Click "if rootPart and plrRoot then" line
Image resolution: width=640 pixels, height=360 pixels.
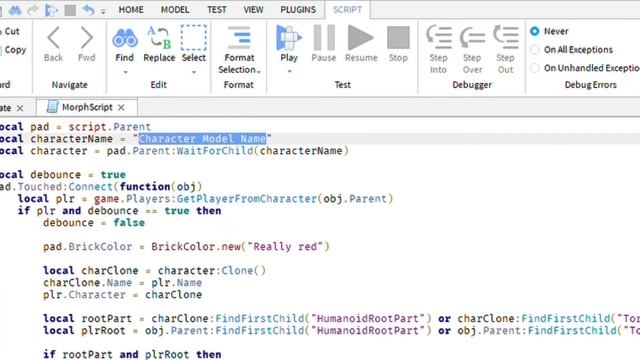132,354
